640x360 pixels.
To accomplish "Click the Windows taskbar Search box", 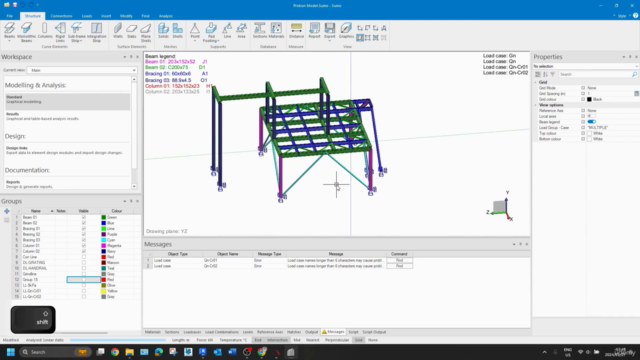I will pos(55,352).
